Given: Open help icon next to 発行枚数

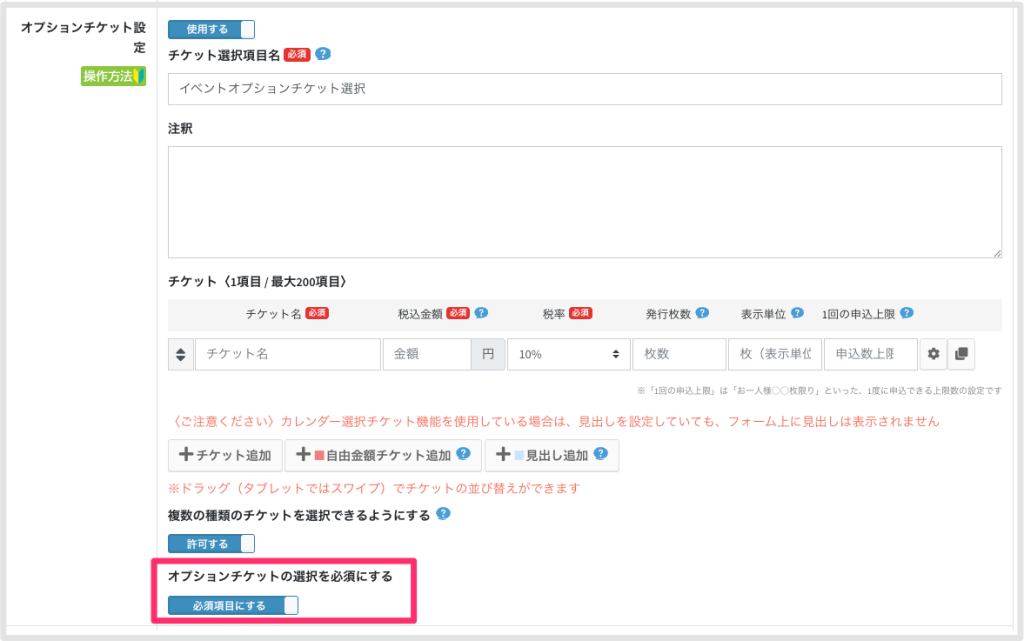Looking at the screenshot, I should click(x=702, y=313).
